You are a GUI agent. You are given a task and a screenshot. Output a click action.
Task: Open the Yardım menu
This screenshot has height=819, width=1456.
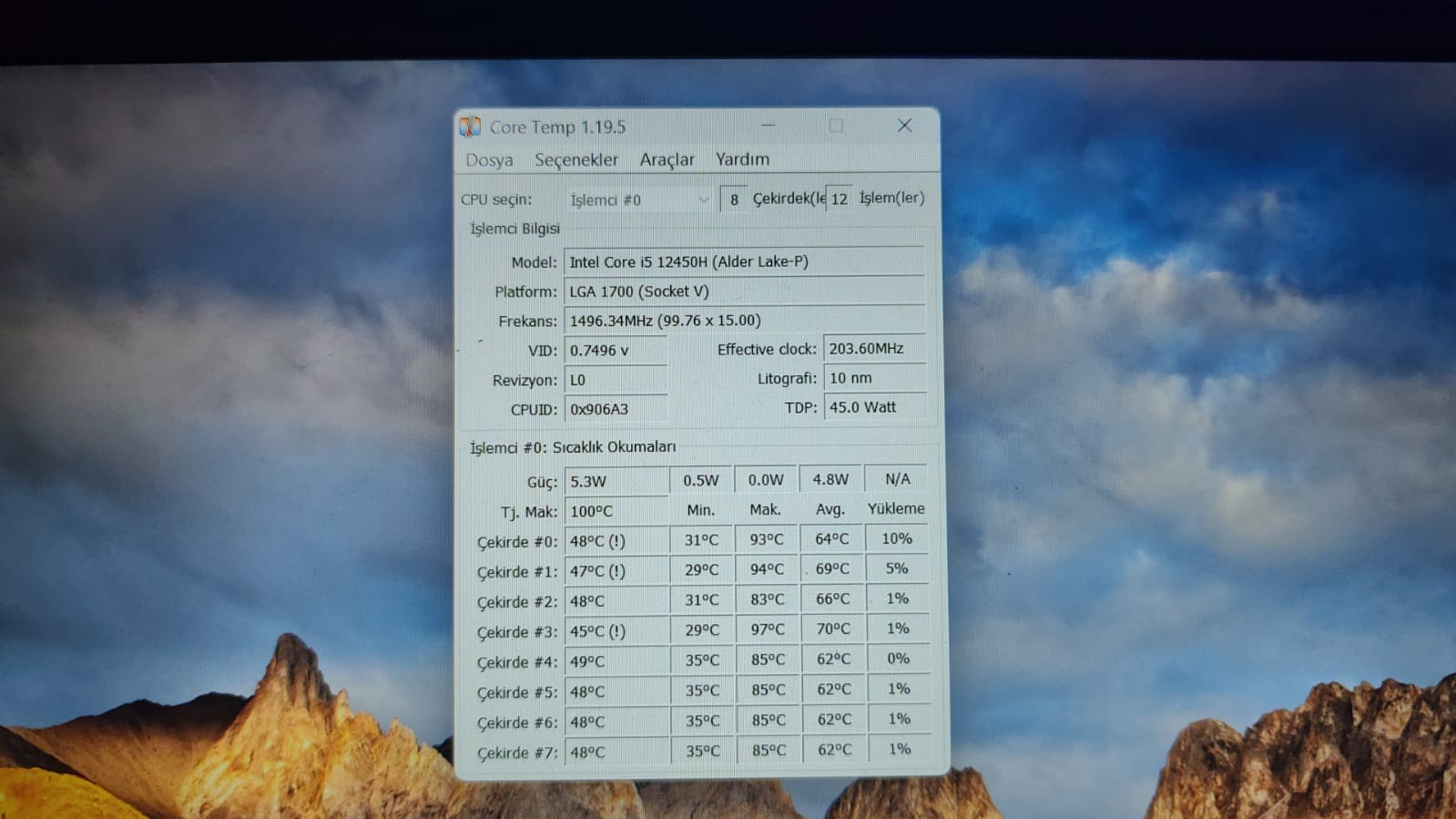742,159
